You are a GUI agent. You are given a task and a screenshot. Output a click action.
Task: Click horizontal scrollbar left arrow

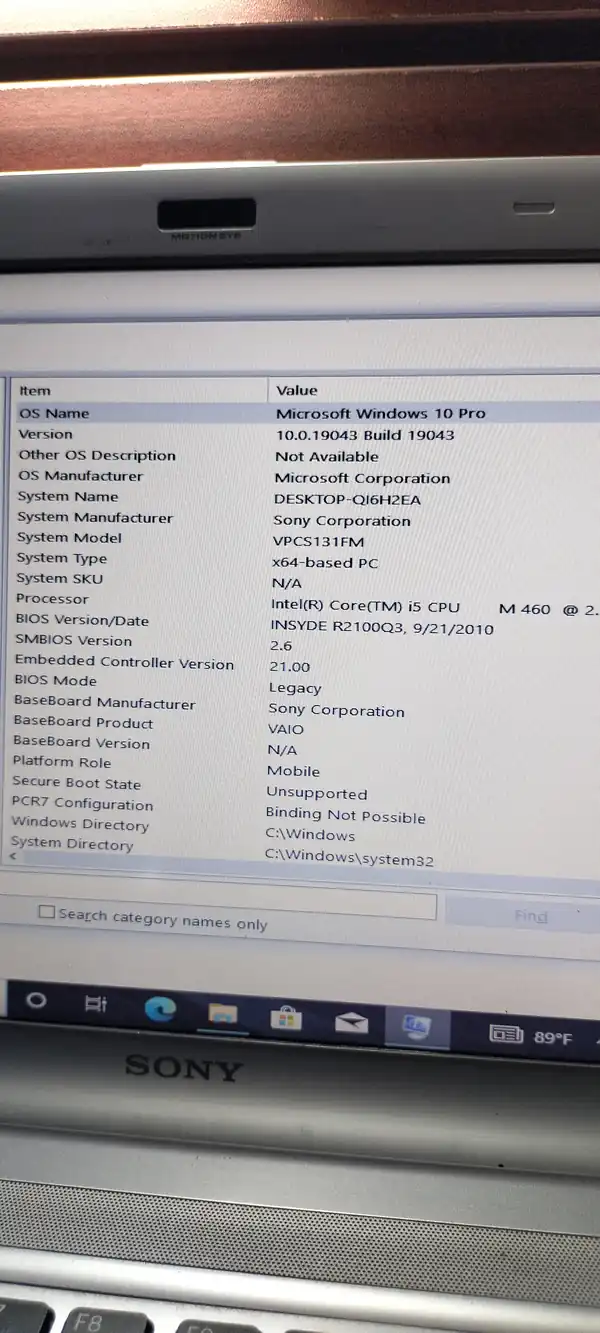(13, 857)
